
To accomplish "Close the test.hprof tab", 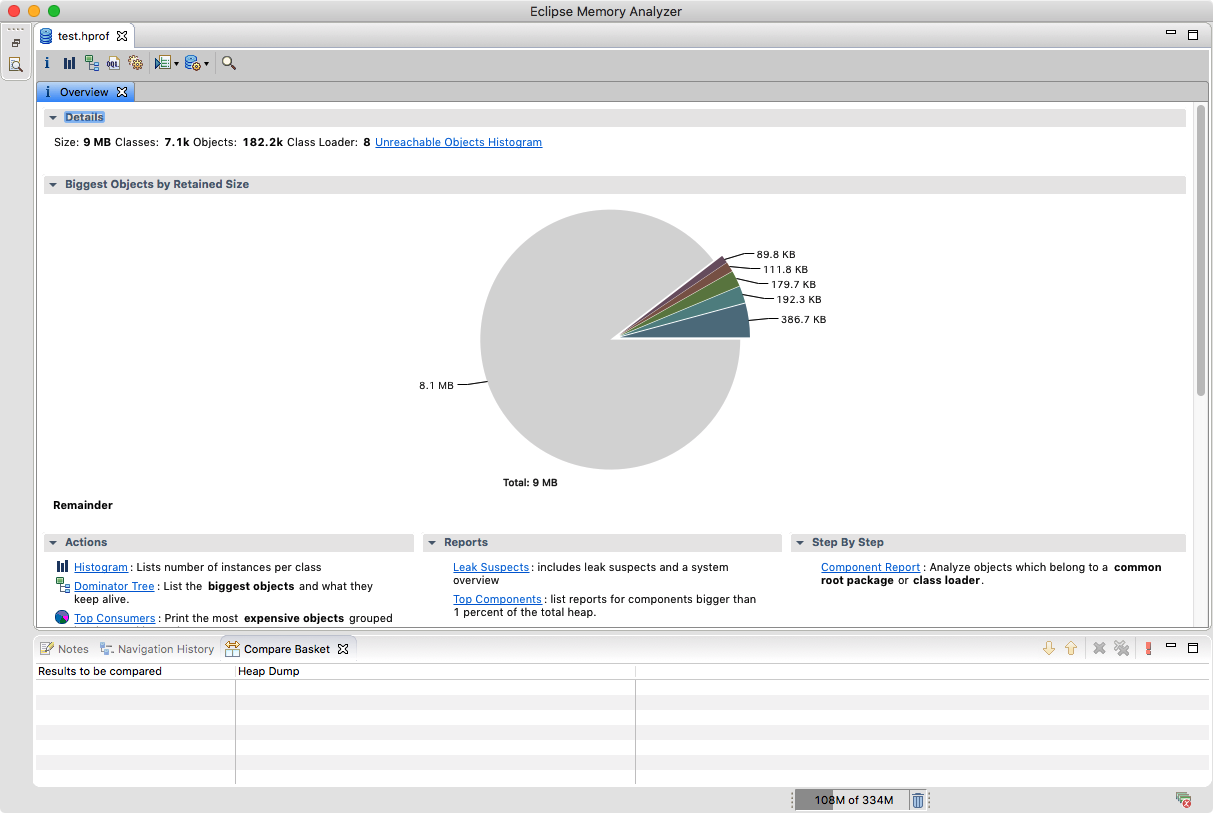I will [x=122, y=36].
